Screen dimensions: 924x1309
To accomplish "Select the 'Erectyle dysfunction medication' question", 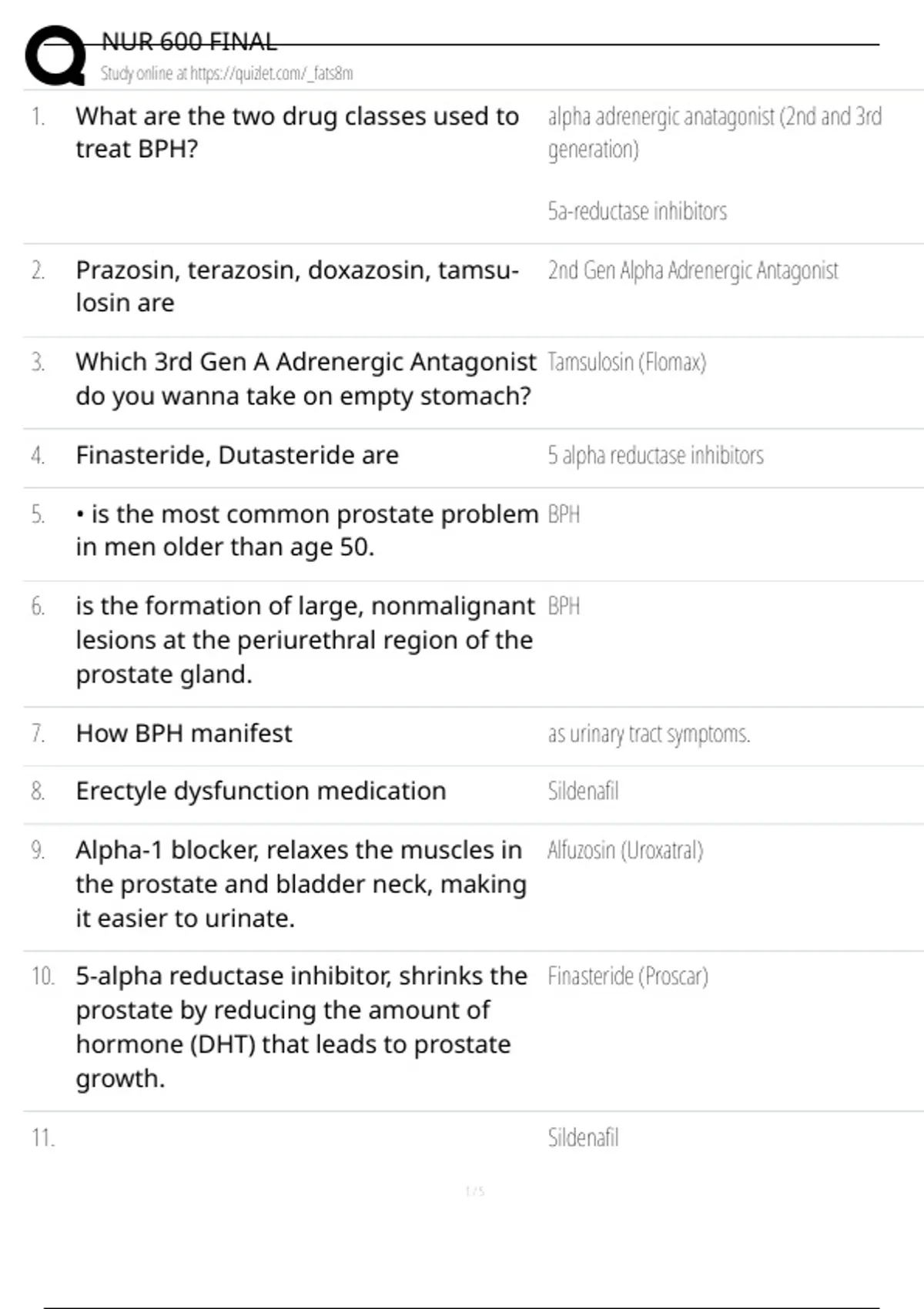I will tap(260, 791).
